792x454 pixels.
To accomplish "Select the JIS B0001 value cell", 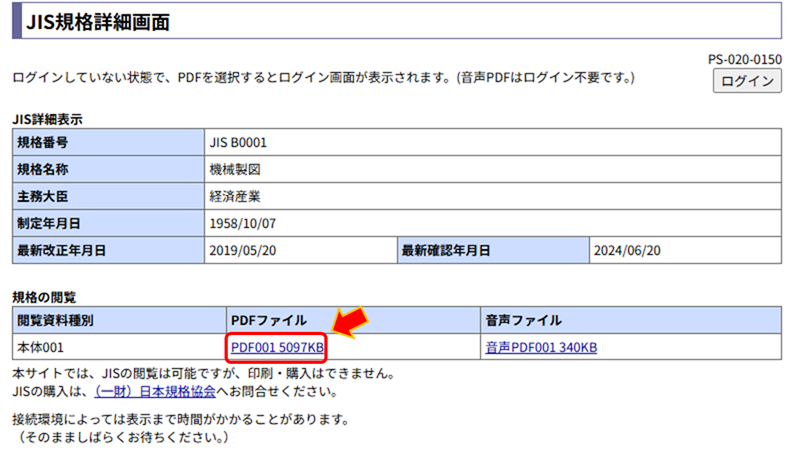I will point(239,143).
